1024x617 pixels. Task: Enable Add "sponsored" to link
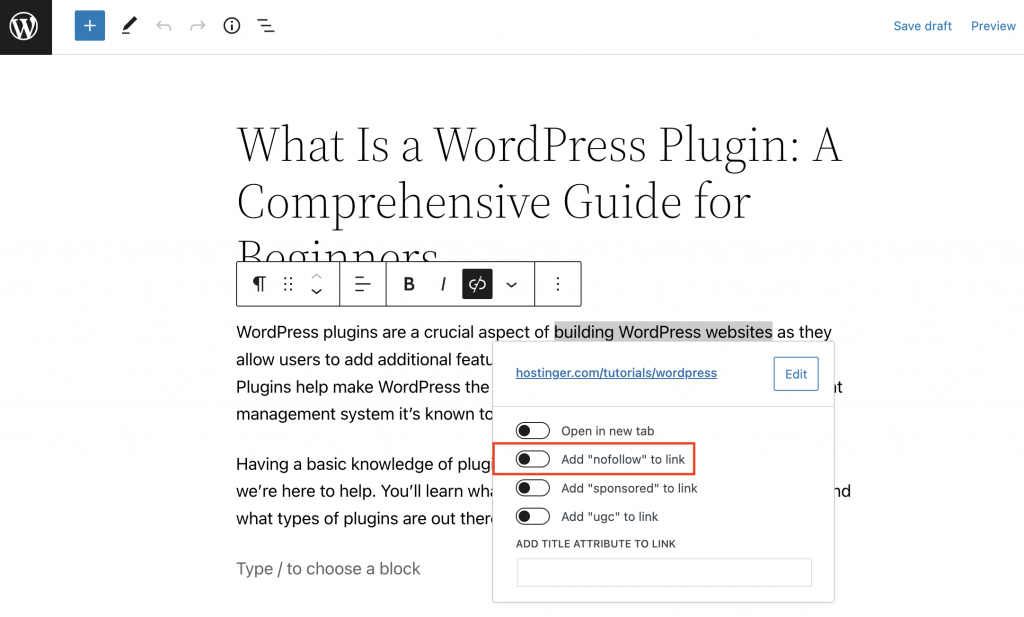pos(533,487)
